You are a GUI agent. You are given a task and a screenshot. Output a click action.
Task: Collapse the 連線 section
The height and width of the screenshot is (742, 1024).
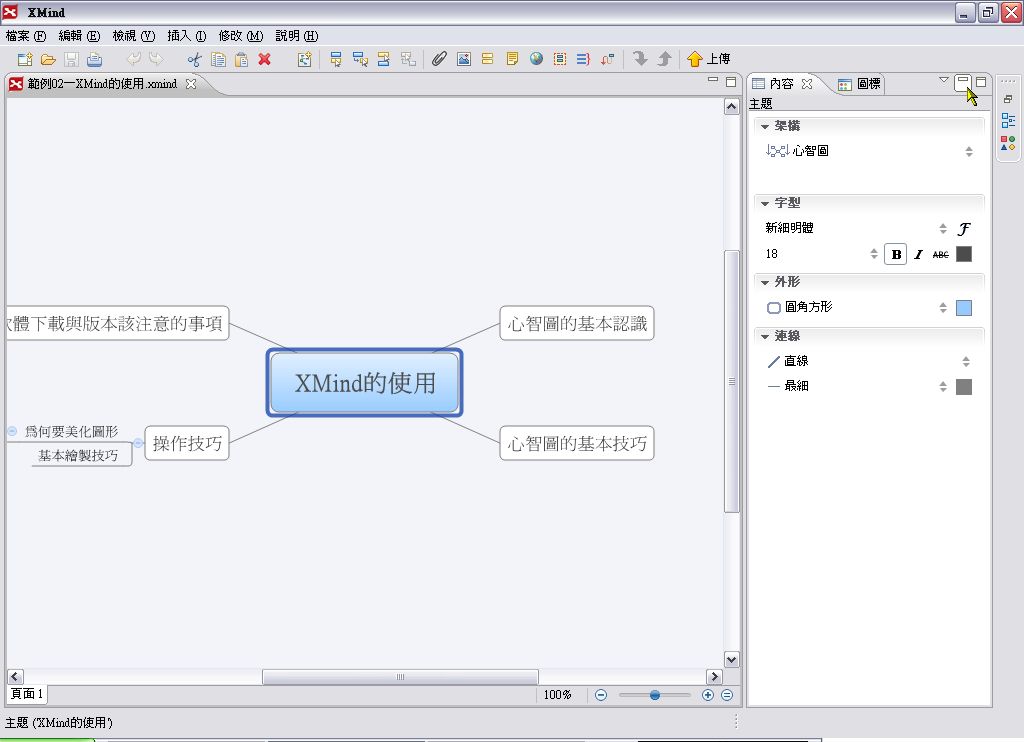pyautogui.click(x=765, y=336)
